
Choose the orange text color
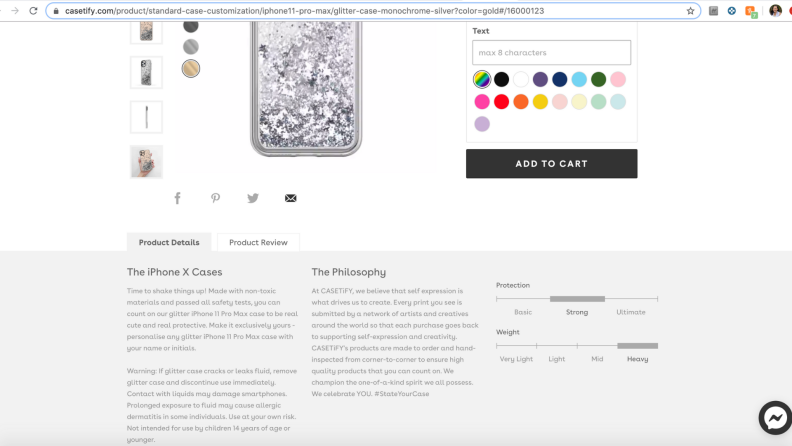coord(521,102)
